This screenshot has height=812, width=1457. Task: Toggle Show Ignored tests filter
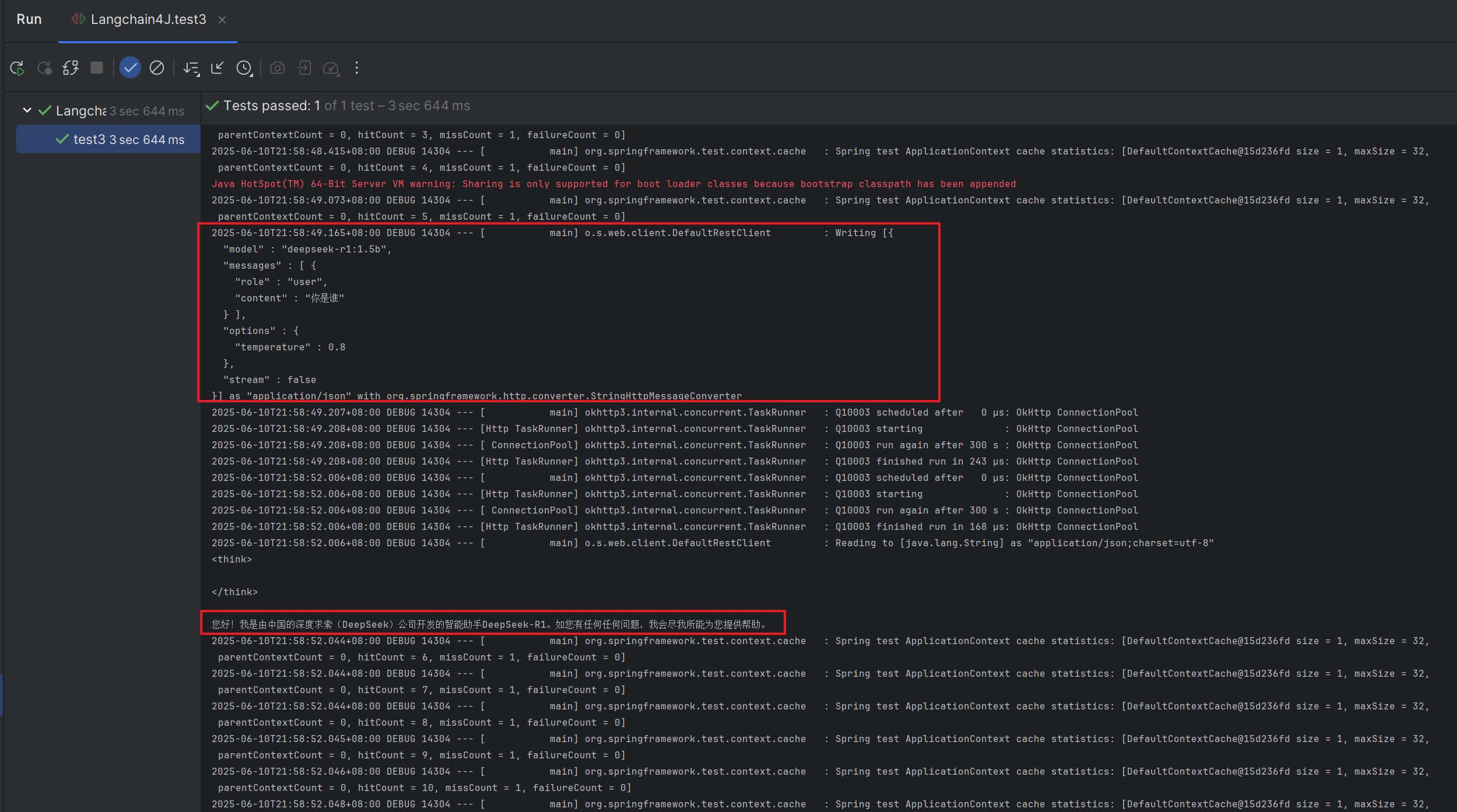[x=157, y=68]
